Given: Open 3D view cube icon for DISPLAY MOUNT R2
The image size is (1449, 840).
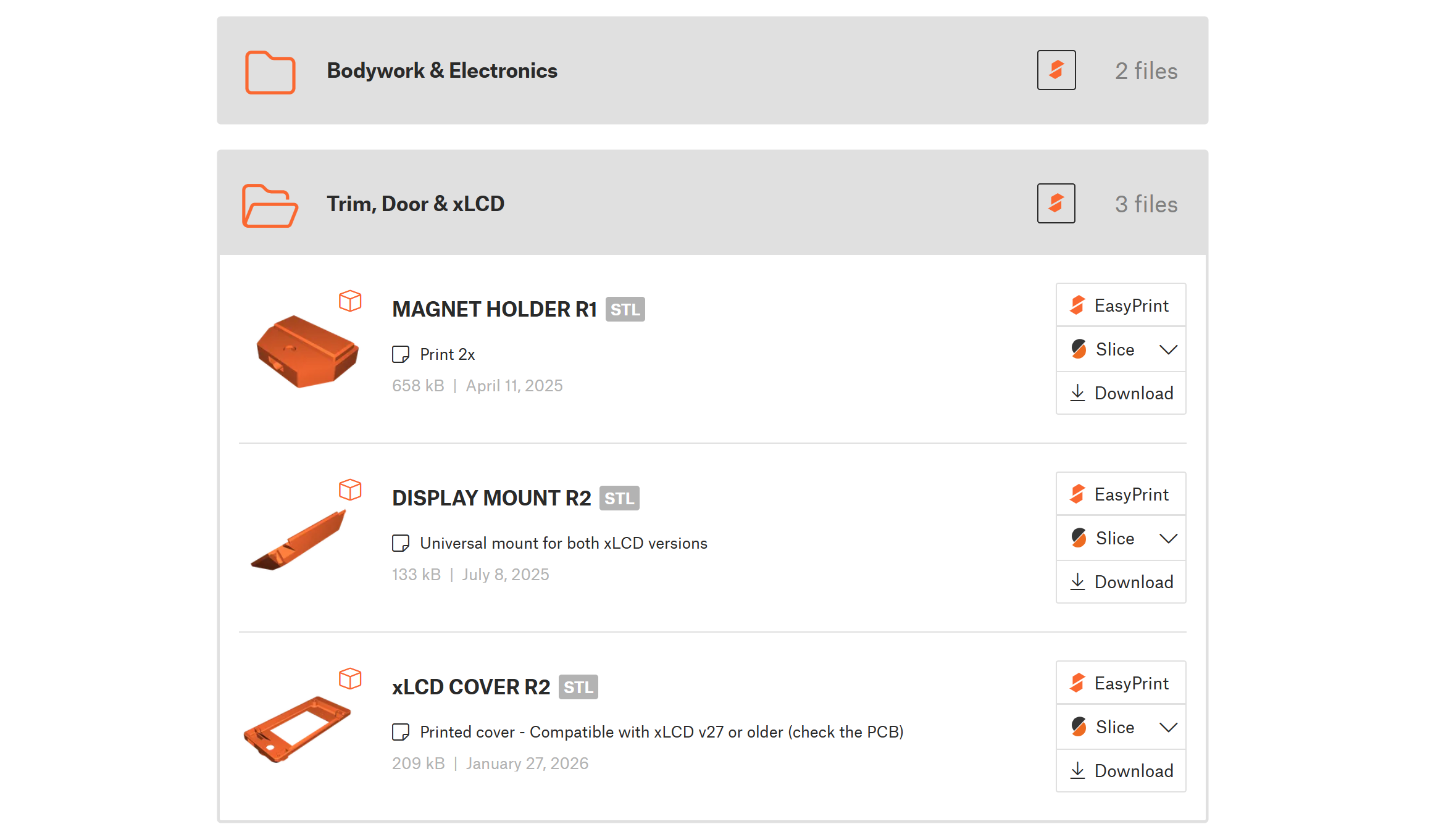Looking at the screenshot, I should pos(350,490).
